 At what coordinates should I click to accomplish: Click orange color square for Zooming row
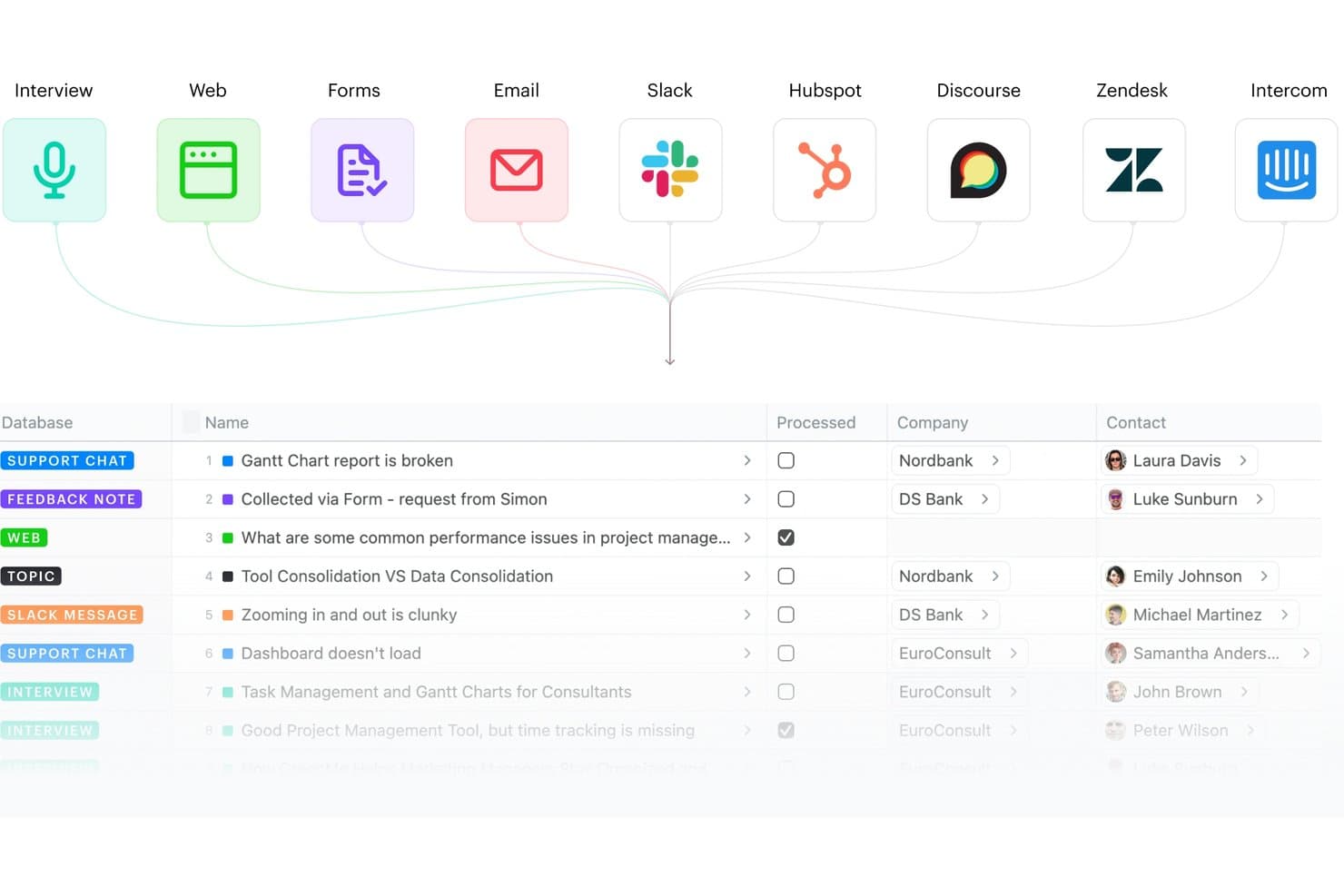point(228,615)
